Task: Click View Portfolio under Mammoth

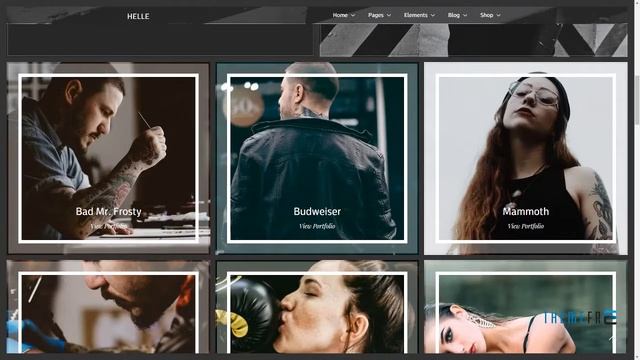Action: click(526, 226)
